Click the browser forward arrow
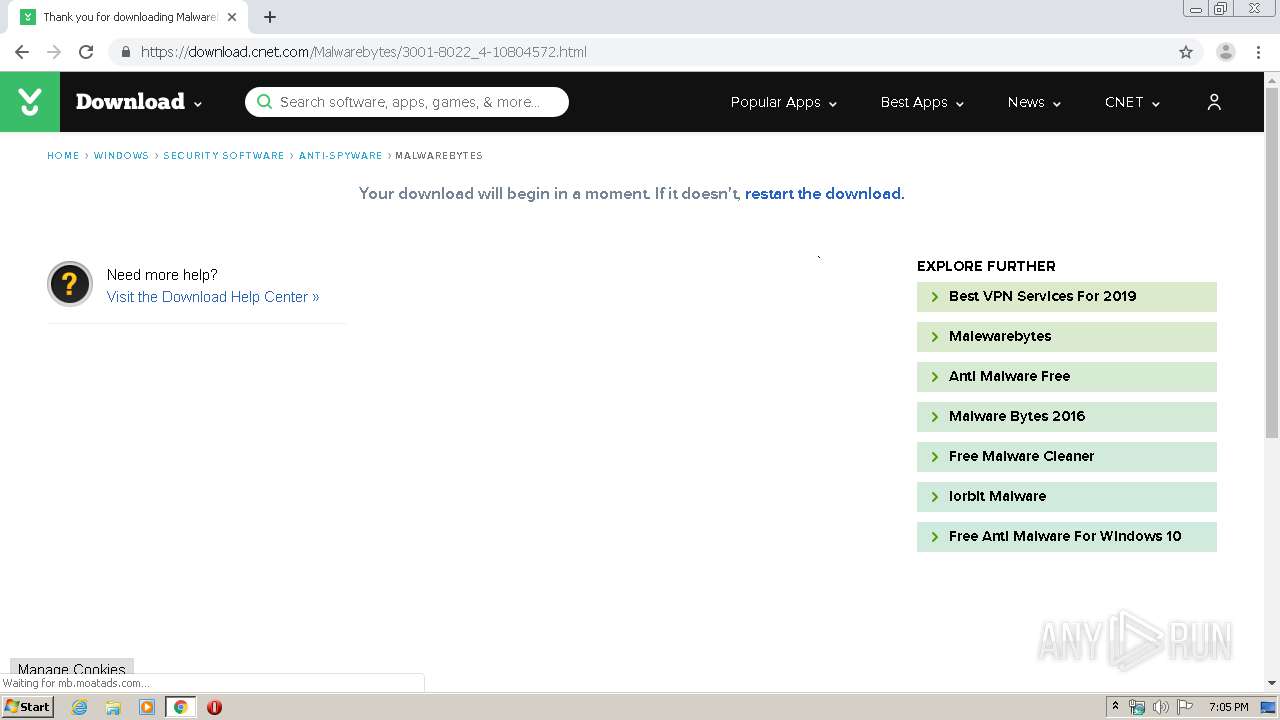 (54, 52)
